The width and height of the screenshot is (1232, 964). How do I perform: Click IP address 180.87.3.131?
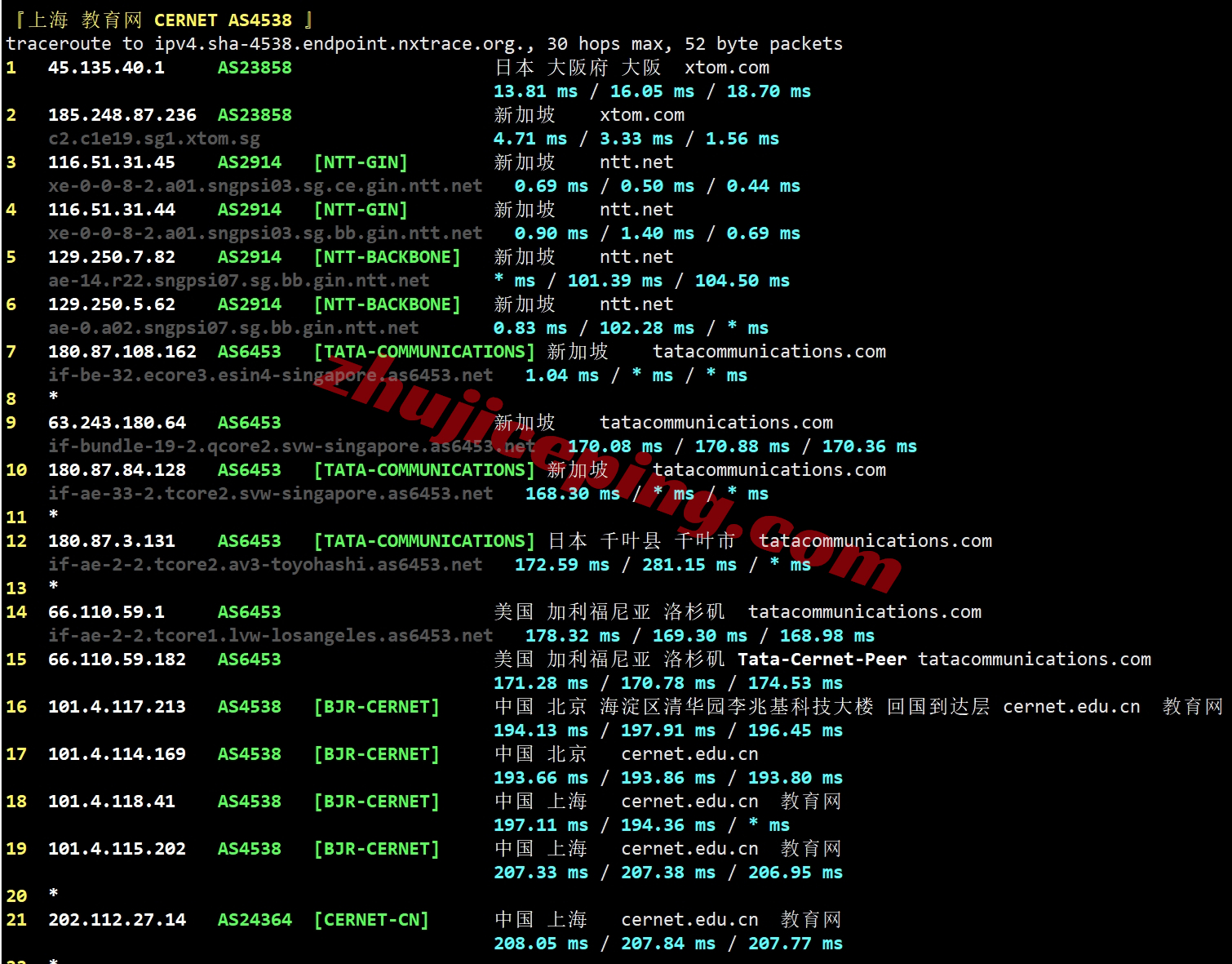coord(112,540)
